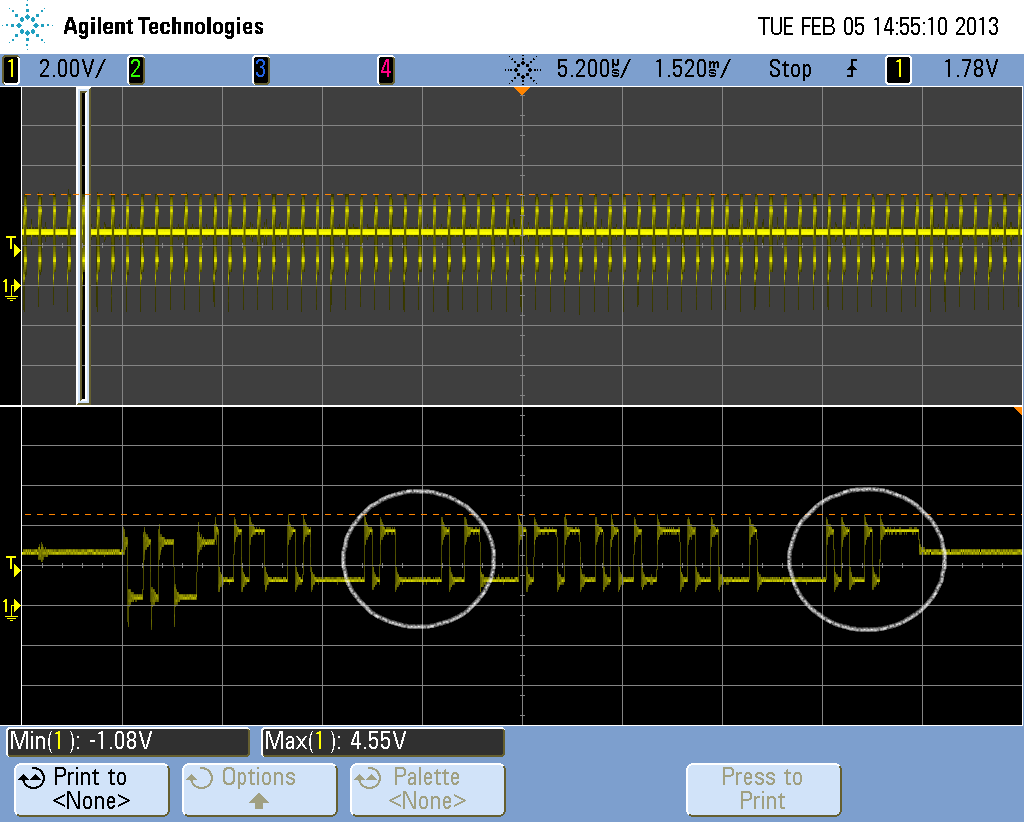Open the Palette softkey
This screenshot has height=822, width=1024.
pyautogui.click(x=428, y=789)
